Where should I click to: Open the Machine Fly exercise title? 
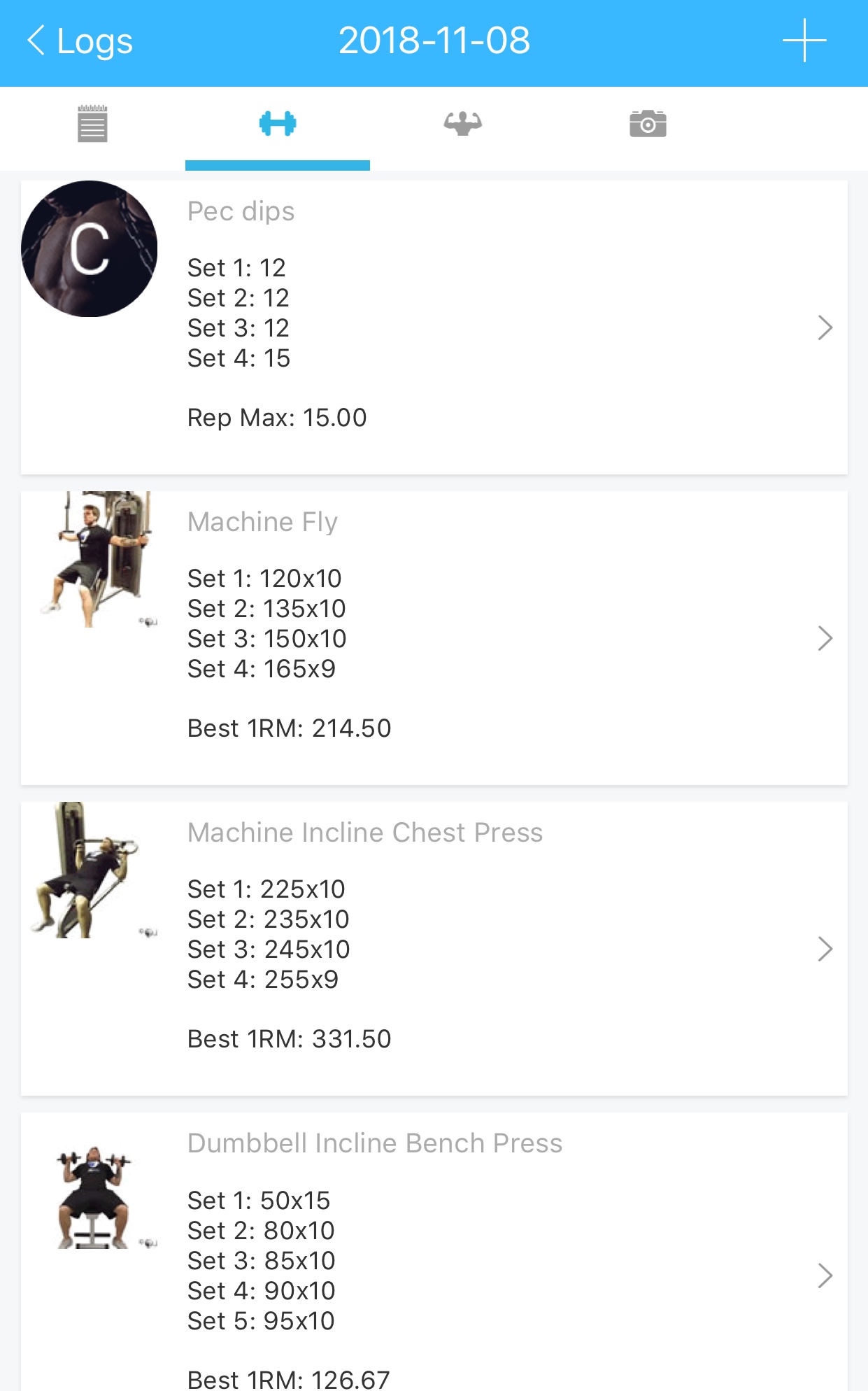pyautogui.click(x=262, y=522)
